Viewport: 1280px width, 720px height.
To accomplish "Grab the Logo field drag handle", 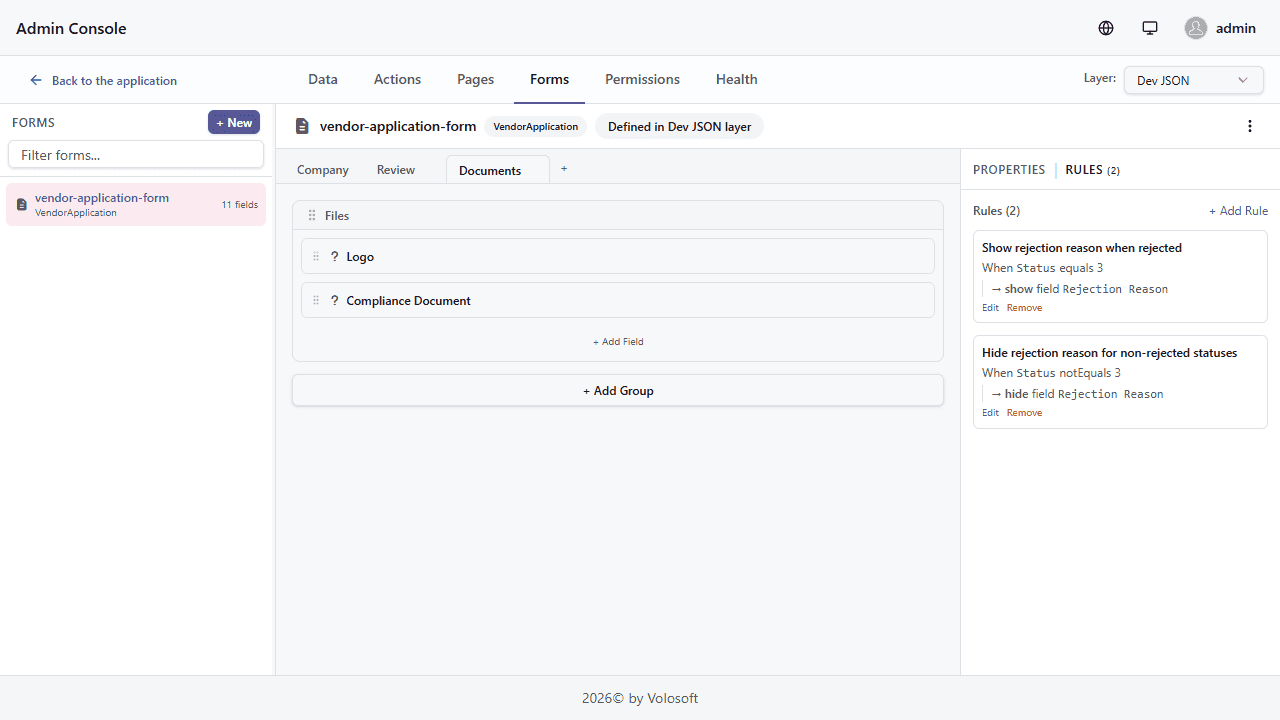I will (317, 257).
